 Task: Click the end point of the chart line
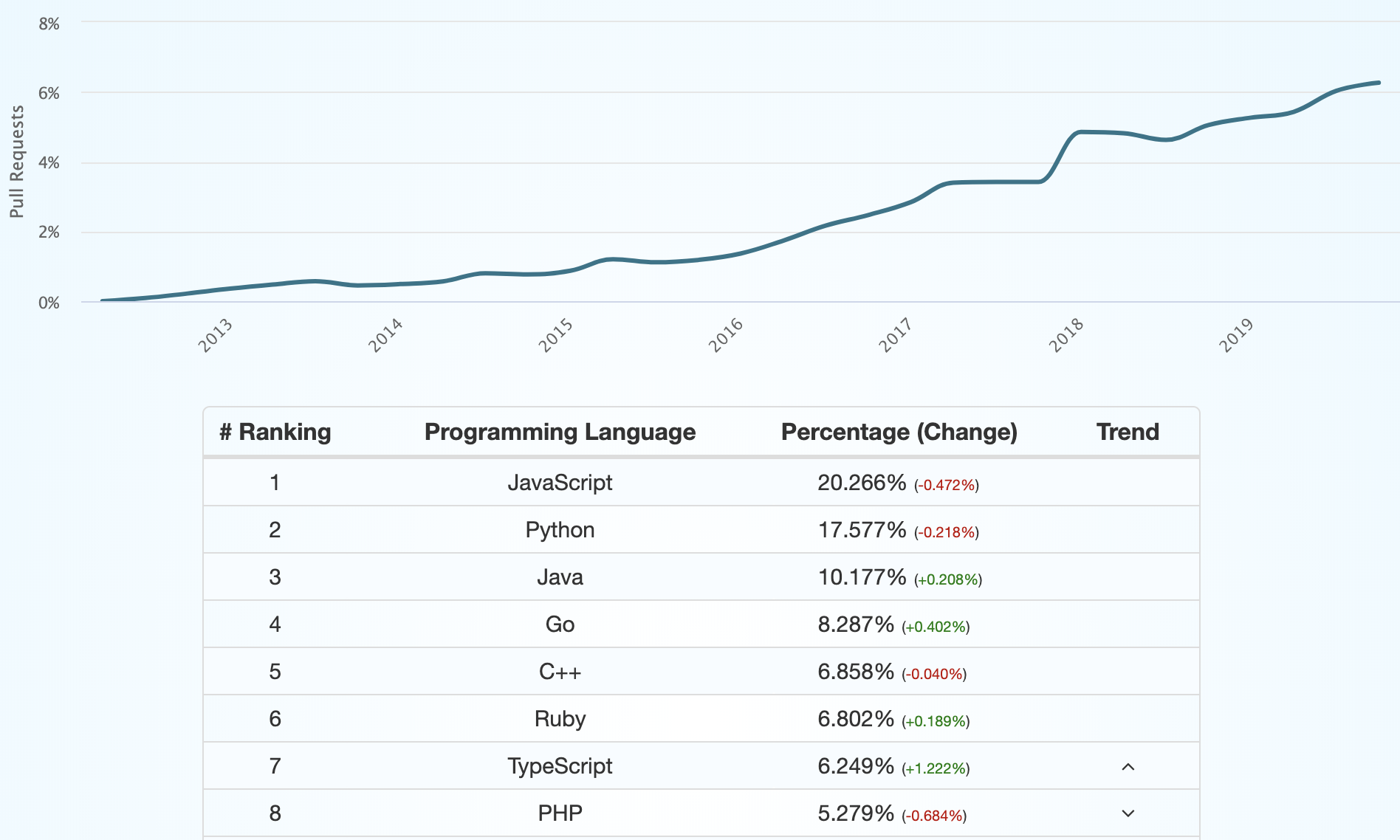tap(1379, 83)
